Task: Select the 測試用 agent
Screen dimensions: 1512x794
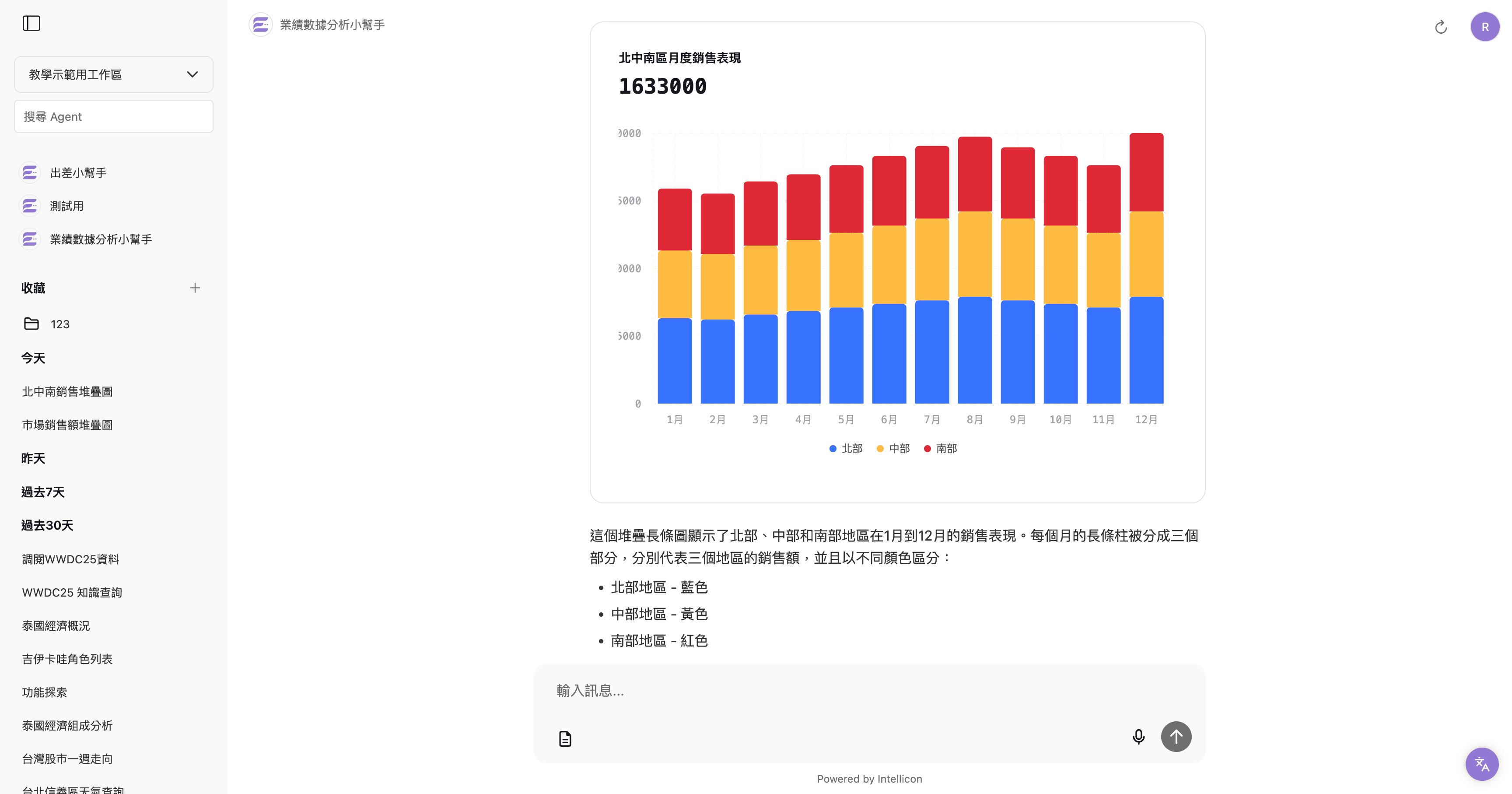Action: (66, 206)
